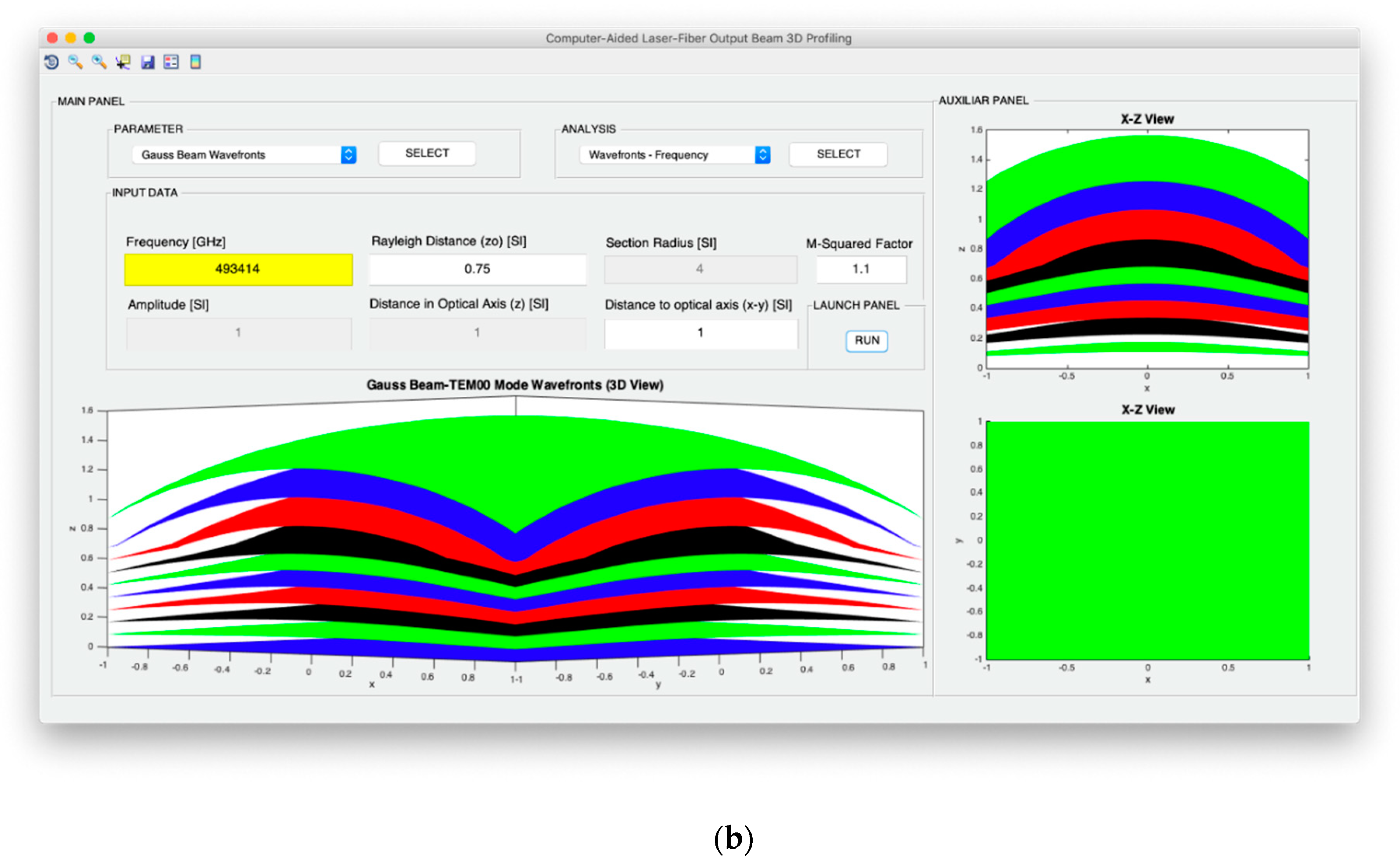Insert legend using the toolbar icon
Viewport: 1400px width, 867px height.
pos(171,62)
